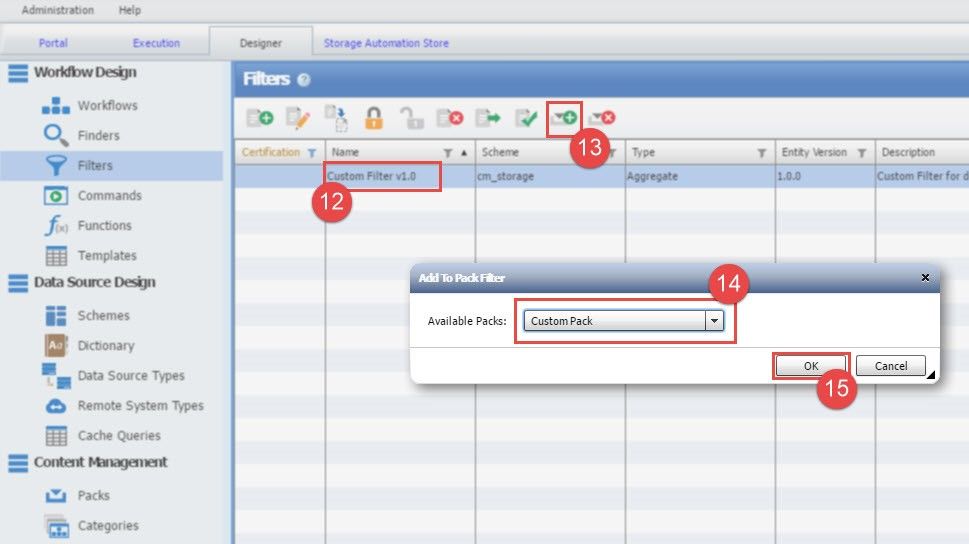Click the Categories sidebar icon
Screen dimensions: 969x544
pos(57,525)
